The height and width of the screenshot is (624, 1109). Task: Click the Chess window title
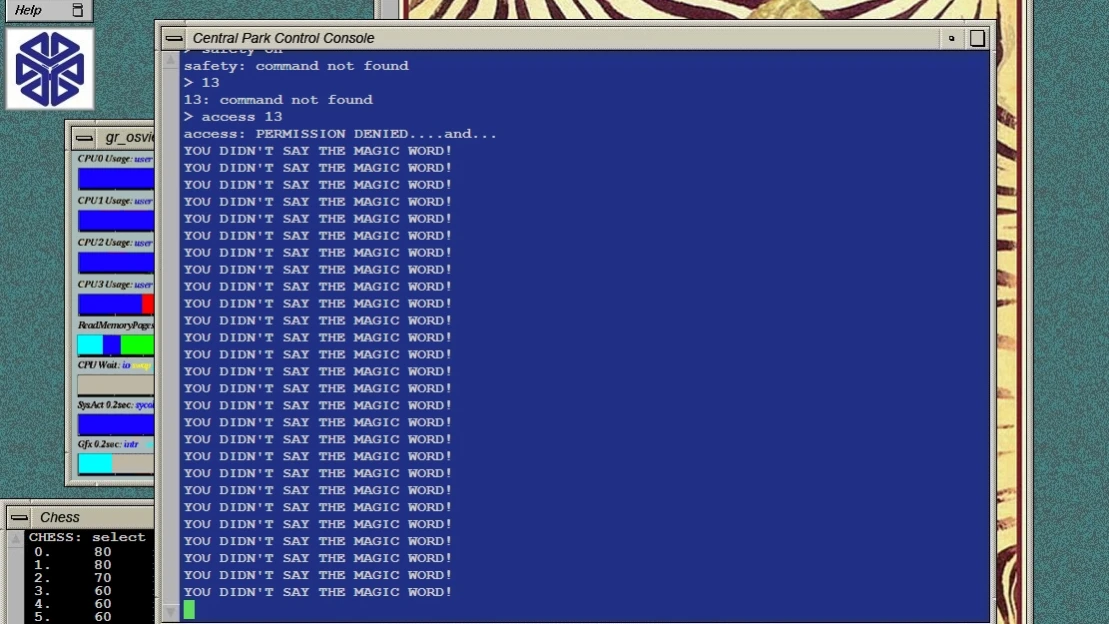(x=59, y=517)
